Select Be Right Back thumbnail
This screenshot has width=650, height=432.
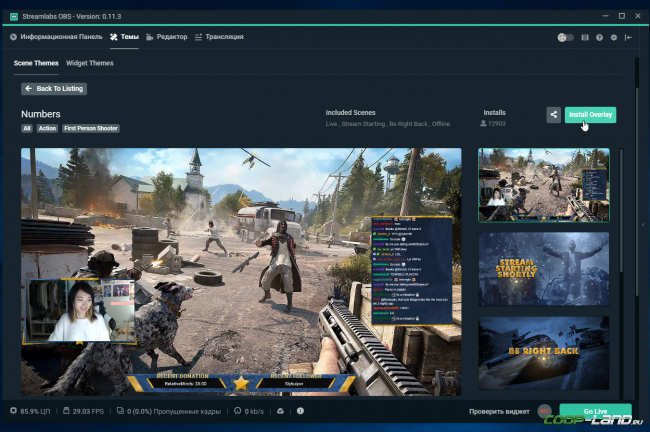click(x=544, y=353)
